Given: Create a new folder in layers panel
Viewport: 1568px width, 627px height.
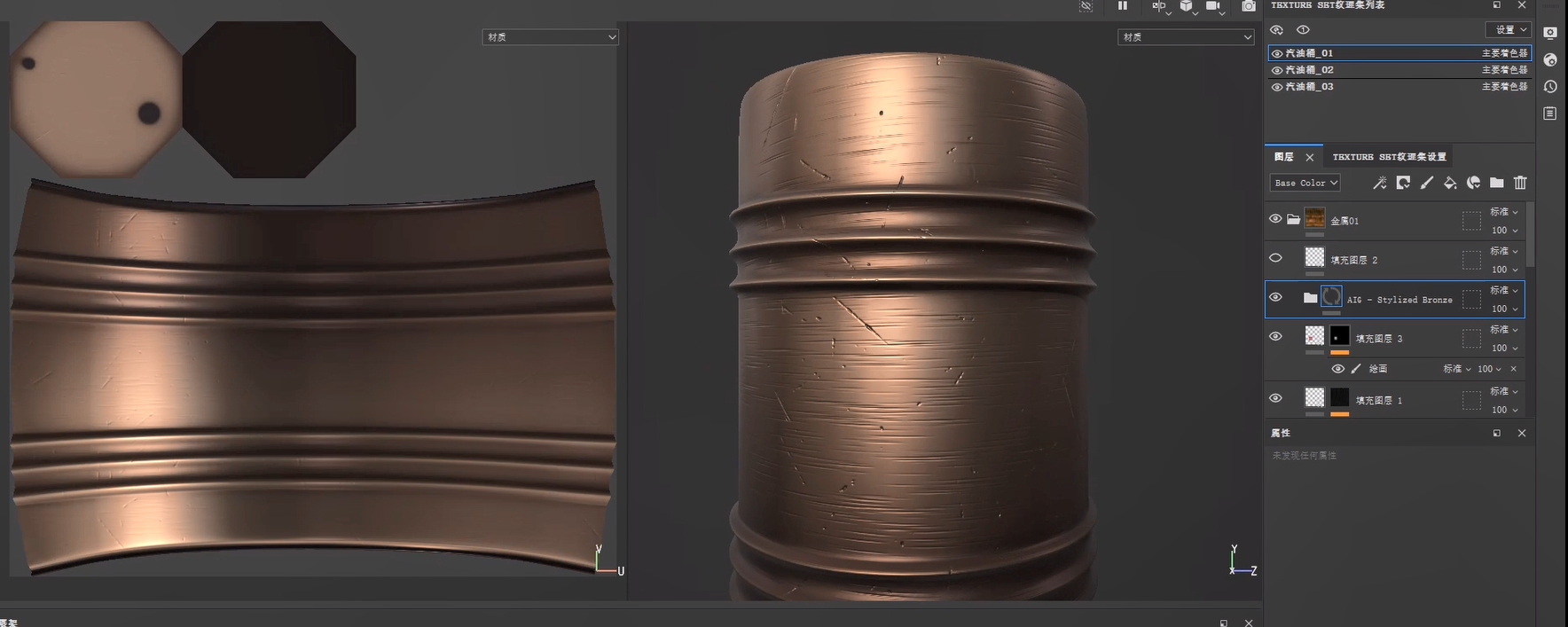Looking at the screenshot, I should (x=1497, y=183).
